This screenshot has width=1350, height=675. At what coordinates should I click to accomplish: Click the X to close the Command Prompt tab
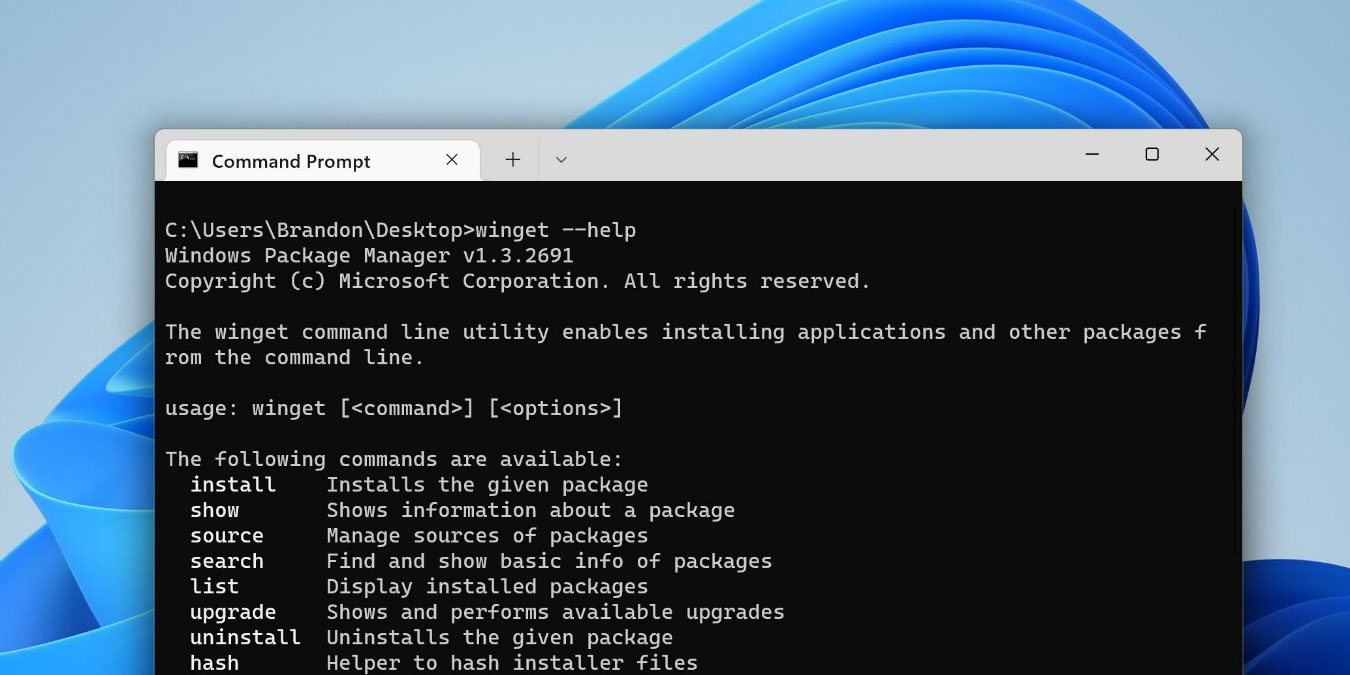click(451, 159)
